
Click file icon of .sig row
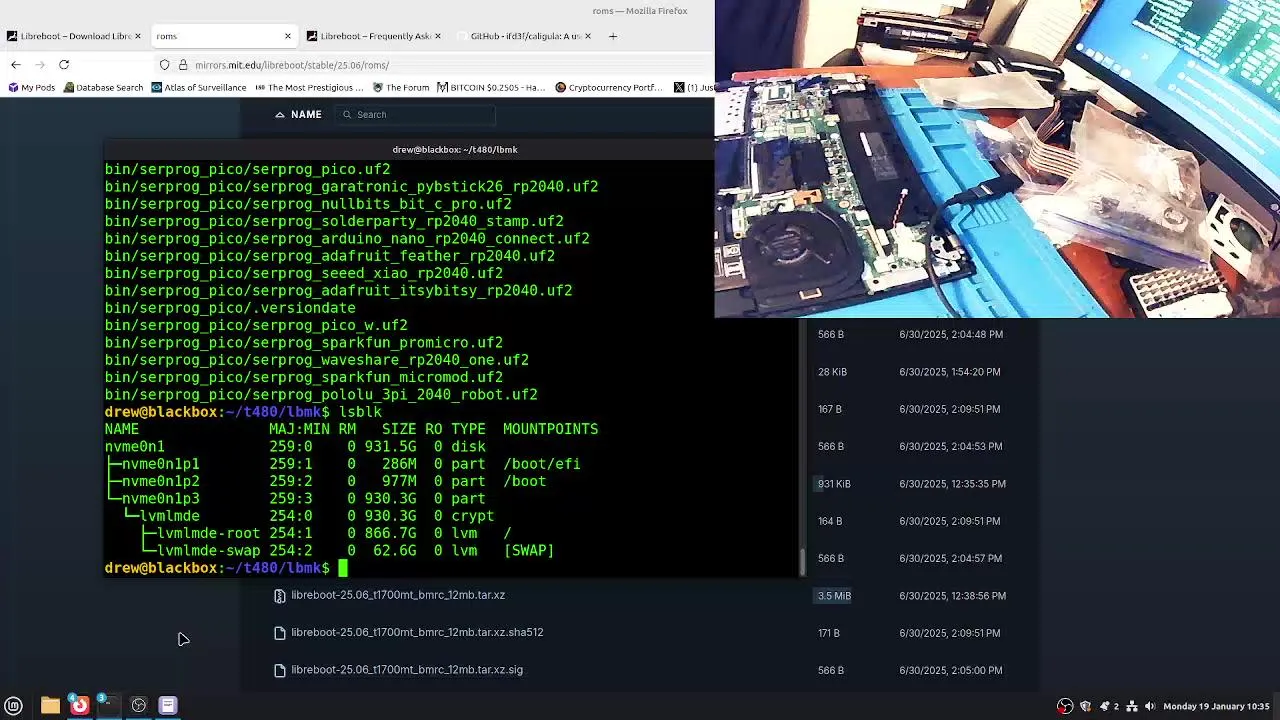[x=280, y=670]
